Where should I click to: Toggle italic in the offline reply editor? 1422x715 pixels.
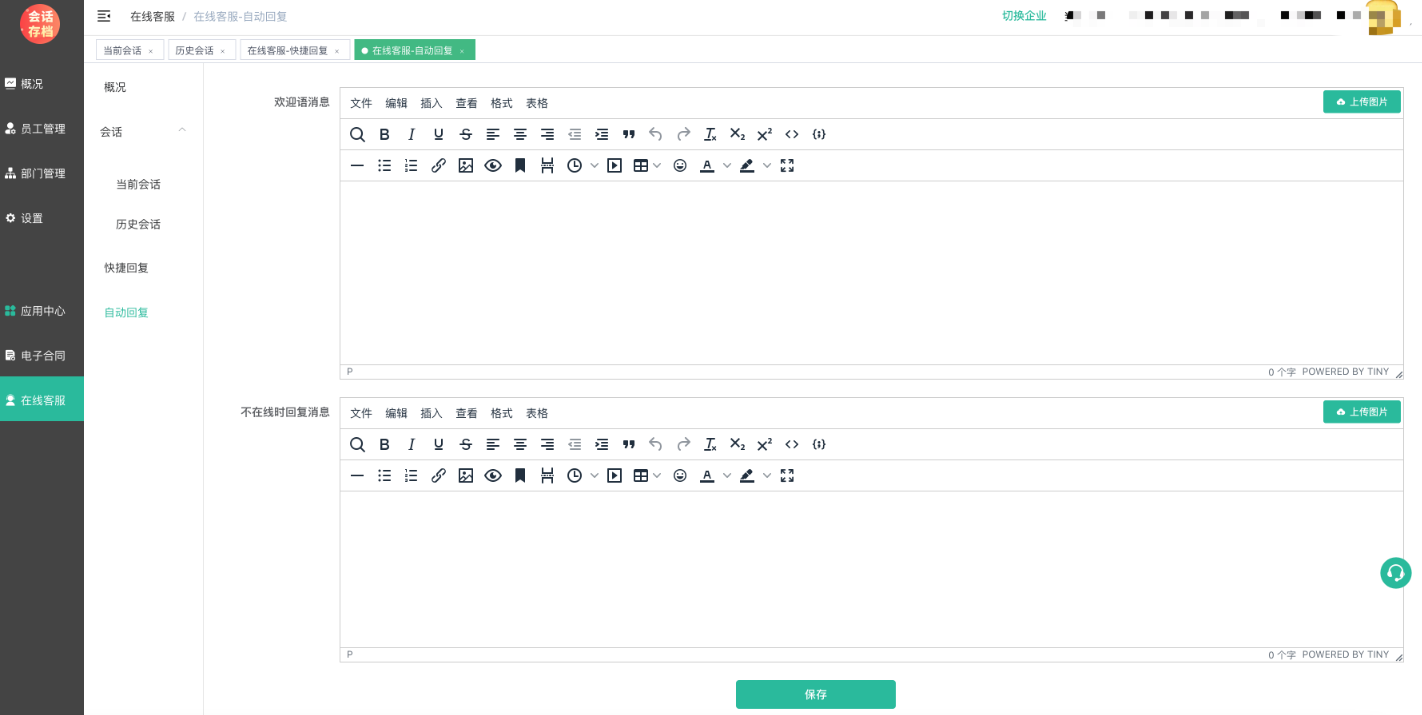click(411, 445)
